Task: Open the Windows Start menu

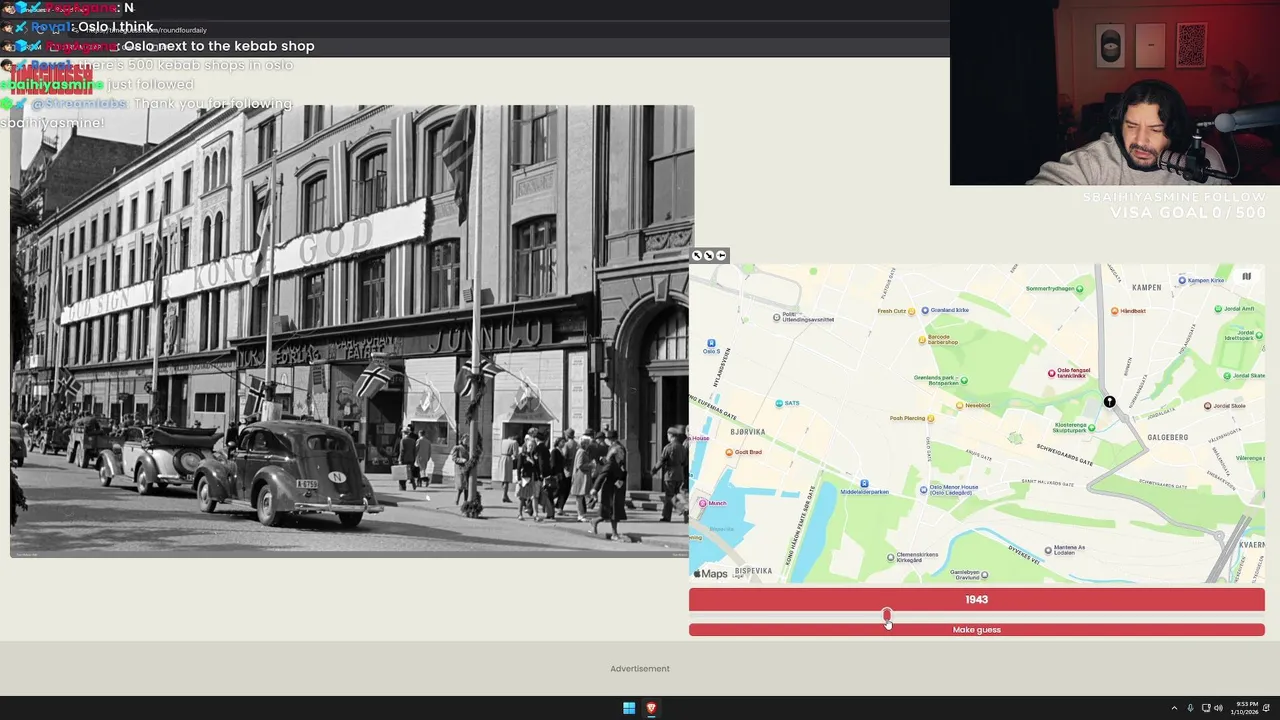Action: (x=629, y=708)
